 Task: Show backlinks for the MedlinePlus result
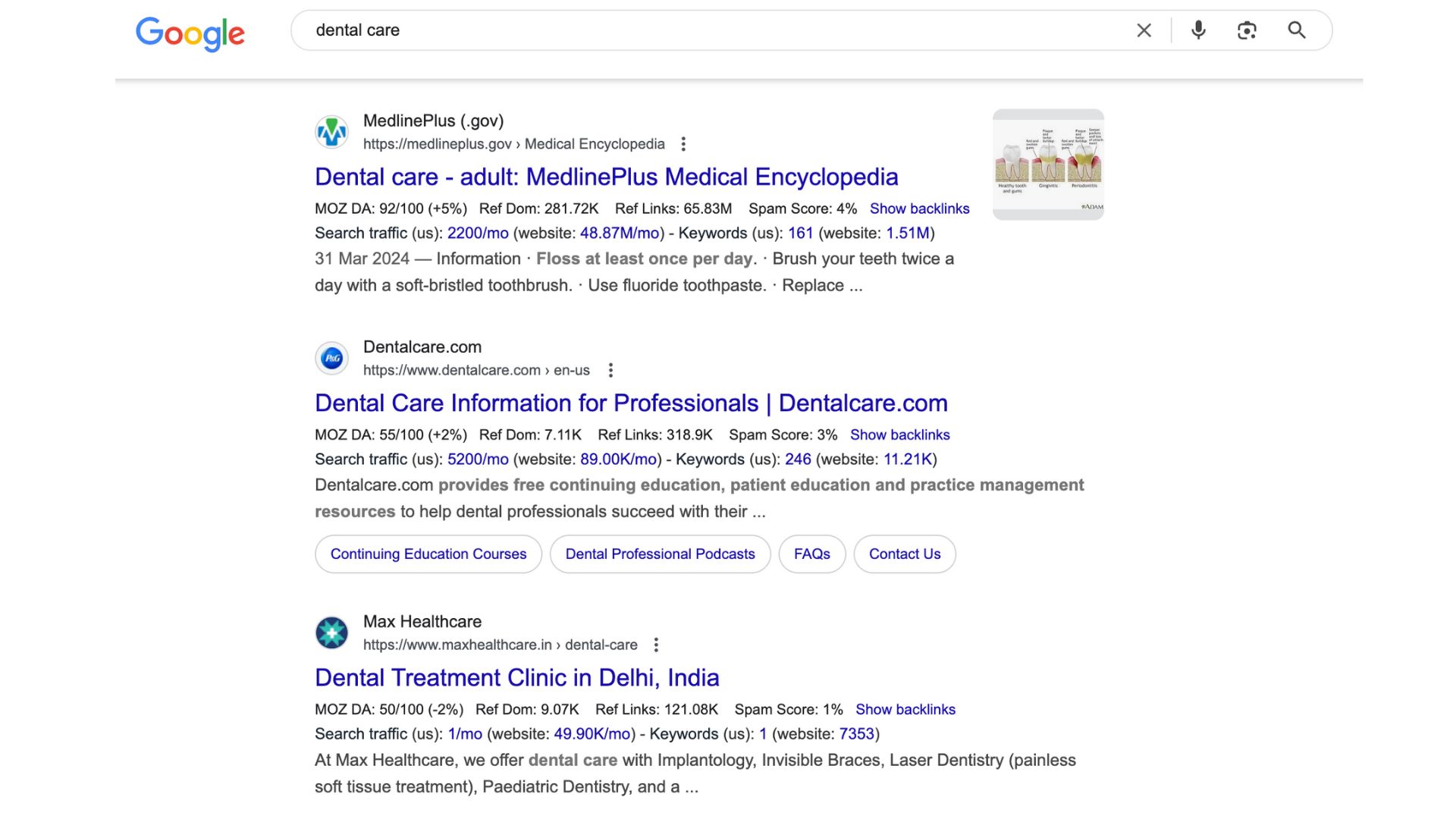pyautogui.click(x=919, y=209)
